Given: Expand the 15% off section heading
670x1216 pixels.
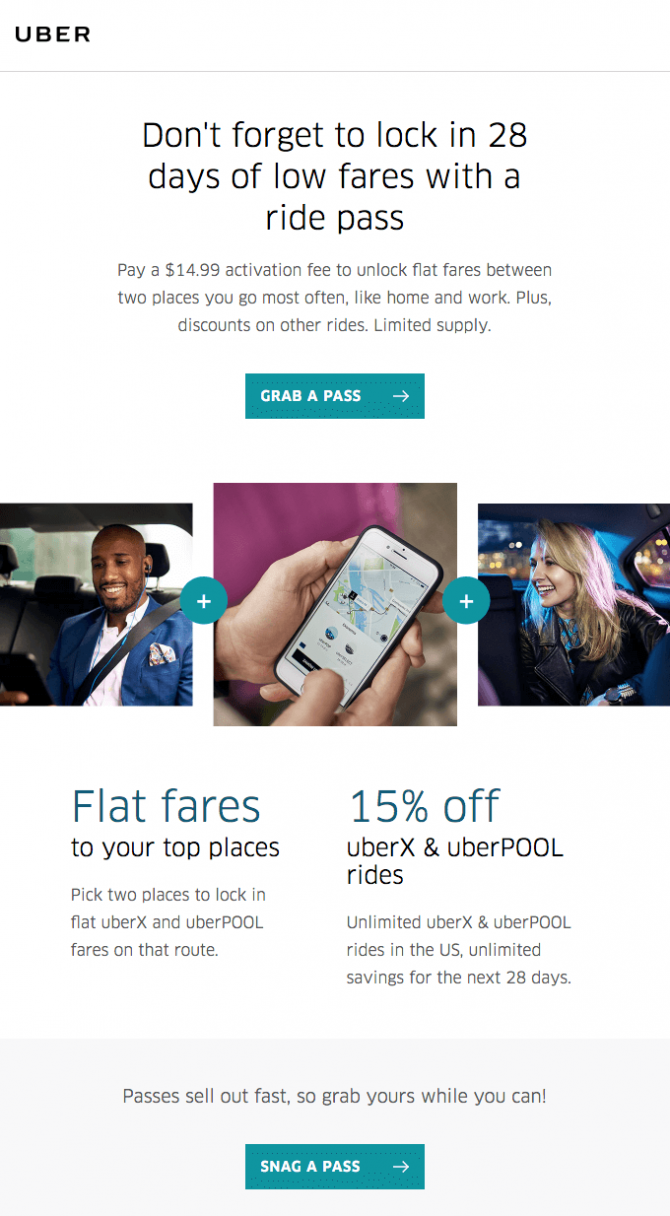Looking at the screenshot, I should point(424,806).
